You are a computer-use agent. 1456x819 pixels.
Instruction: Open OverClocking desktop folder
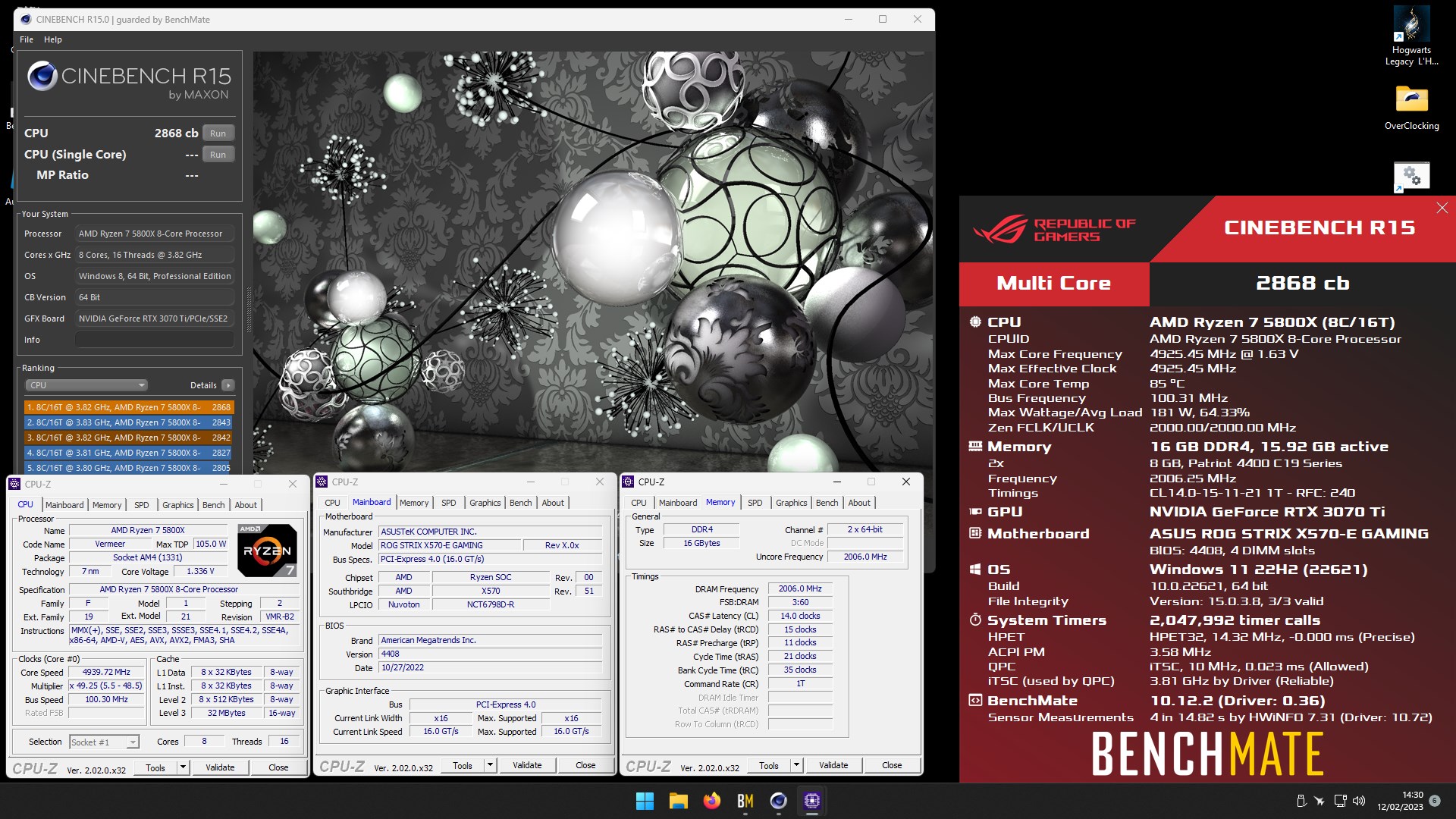(x=1411, y=107)
